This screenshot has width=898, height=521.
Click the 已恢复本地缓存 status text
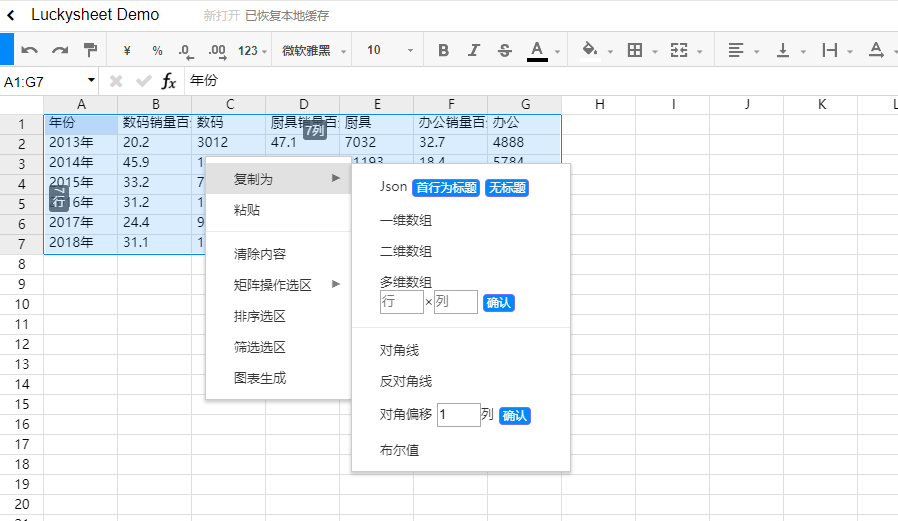pos(287,15)
